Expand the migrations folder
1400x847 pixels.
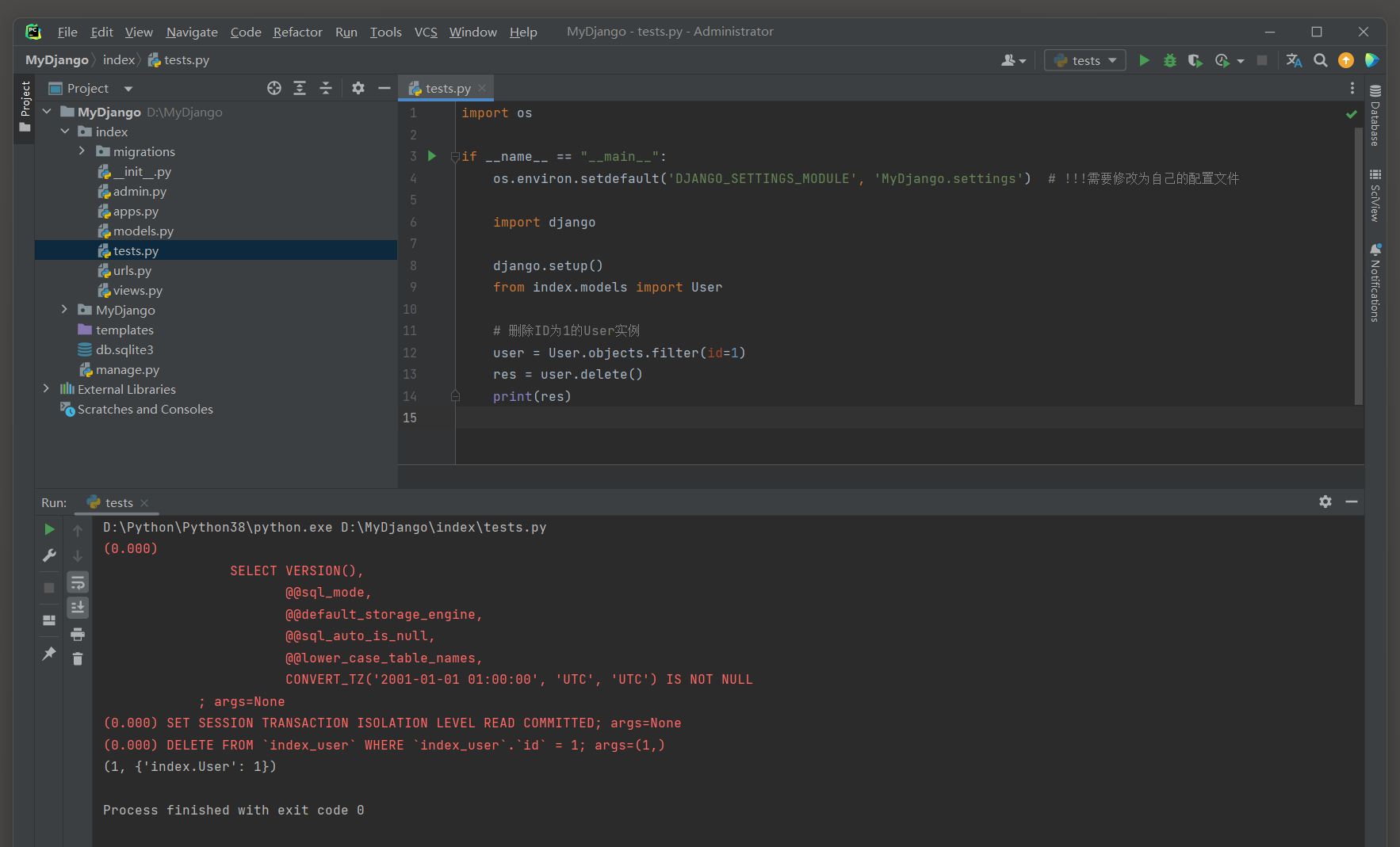(82, 151)
